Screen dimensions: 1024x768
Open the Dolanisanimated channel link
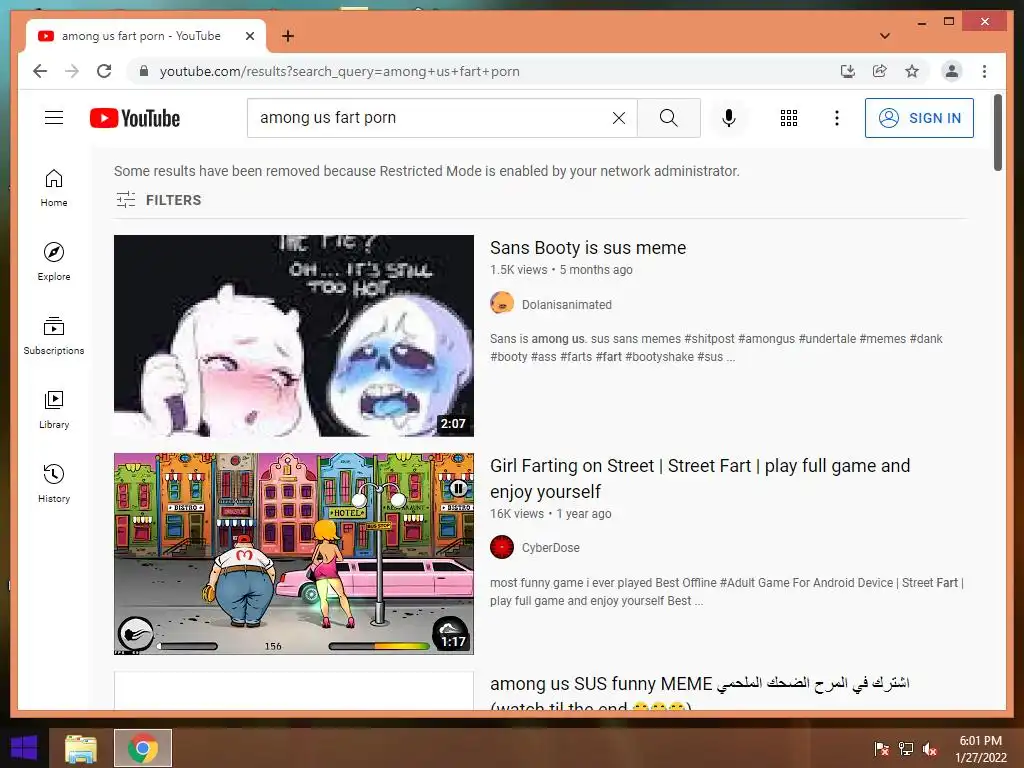coord(566,304)
